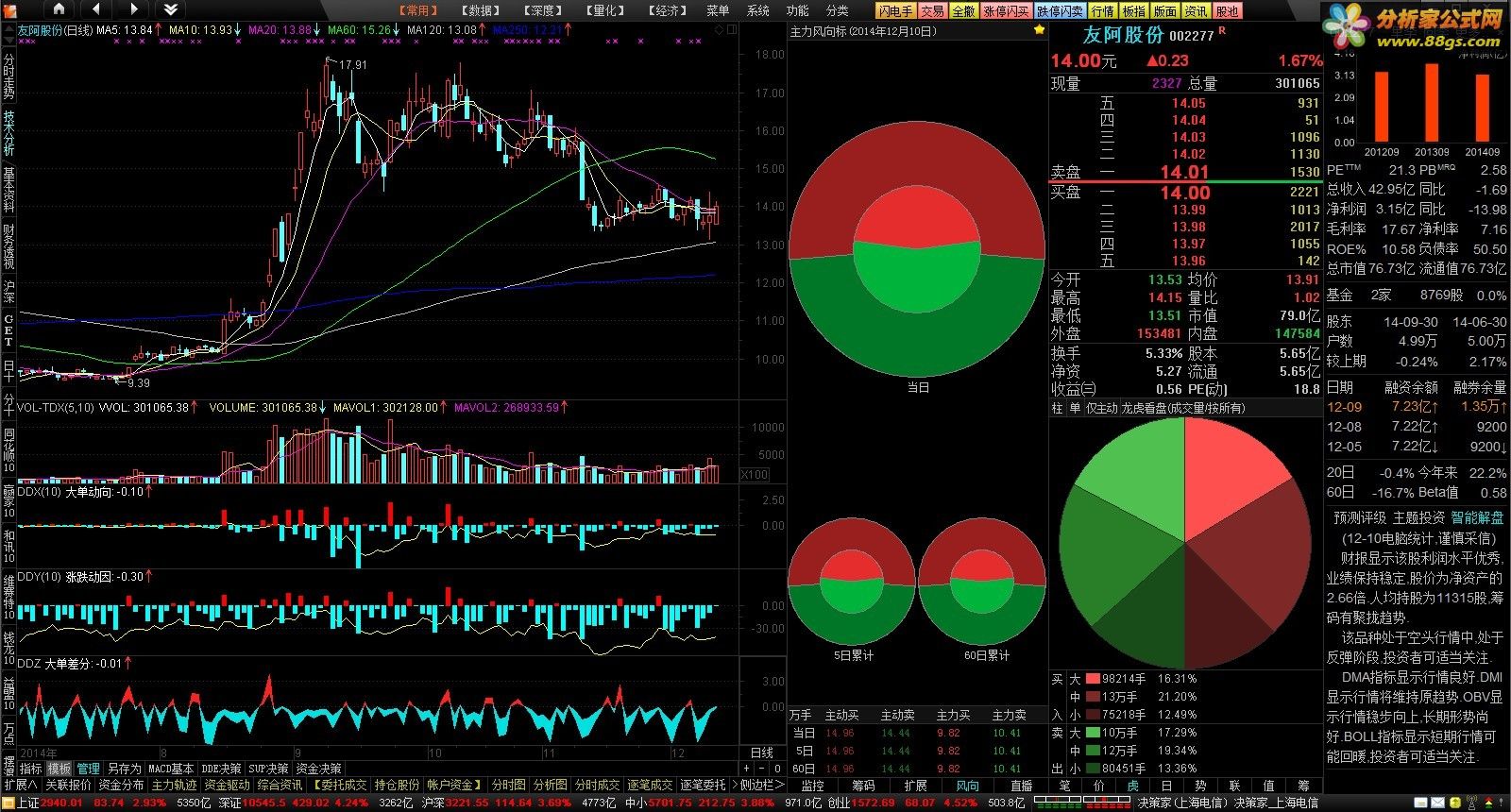This screenshot has height=812, width=1511.
Task: Click the diamond icon at chart top right
Action: pos(719,30)
